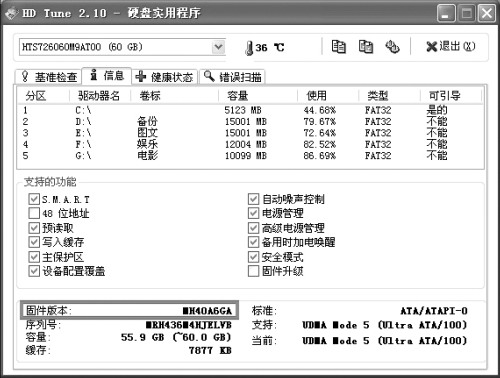Switch to the 错误扫描 tab

pos(233,77)
